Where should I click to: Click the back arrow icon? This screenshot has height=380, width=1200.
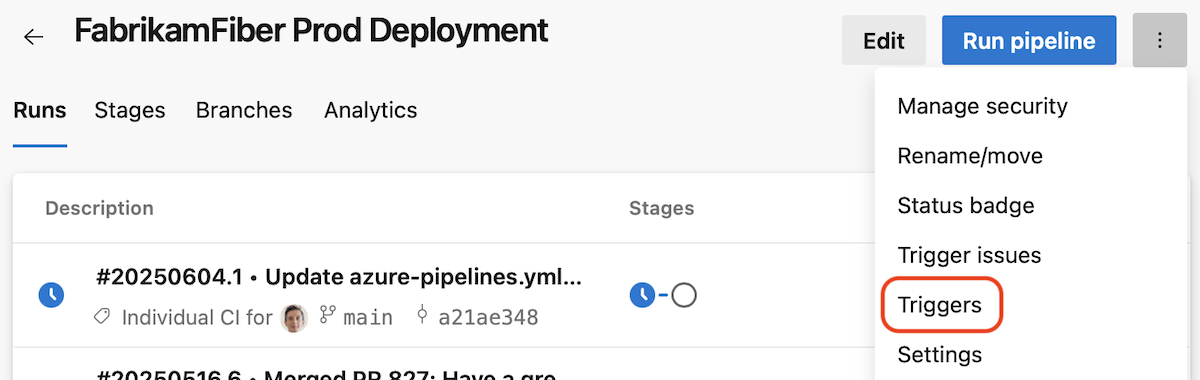point(34,38)
